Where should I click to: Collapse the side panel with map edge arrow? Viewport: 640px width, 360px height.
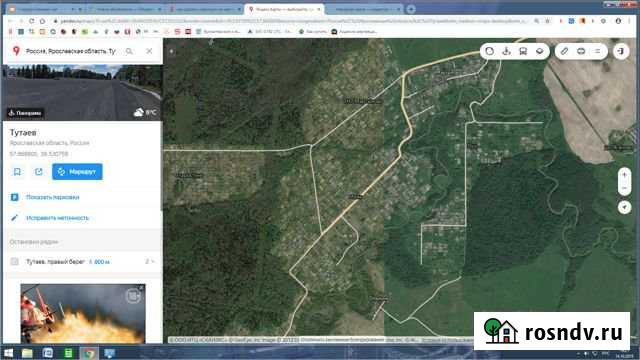pyautogui.click(x=171, y=51)
